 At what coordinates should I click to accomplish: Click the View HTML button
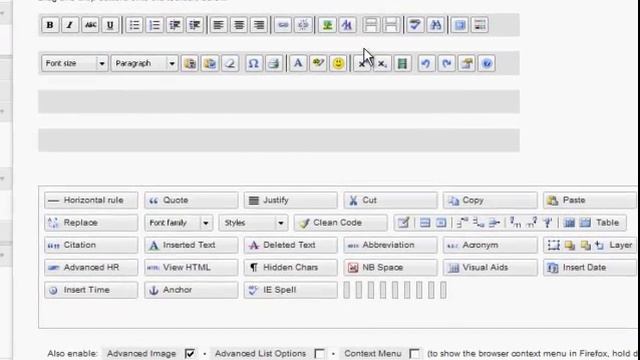click(x=191, y=268)
